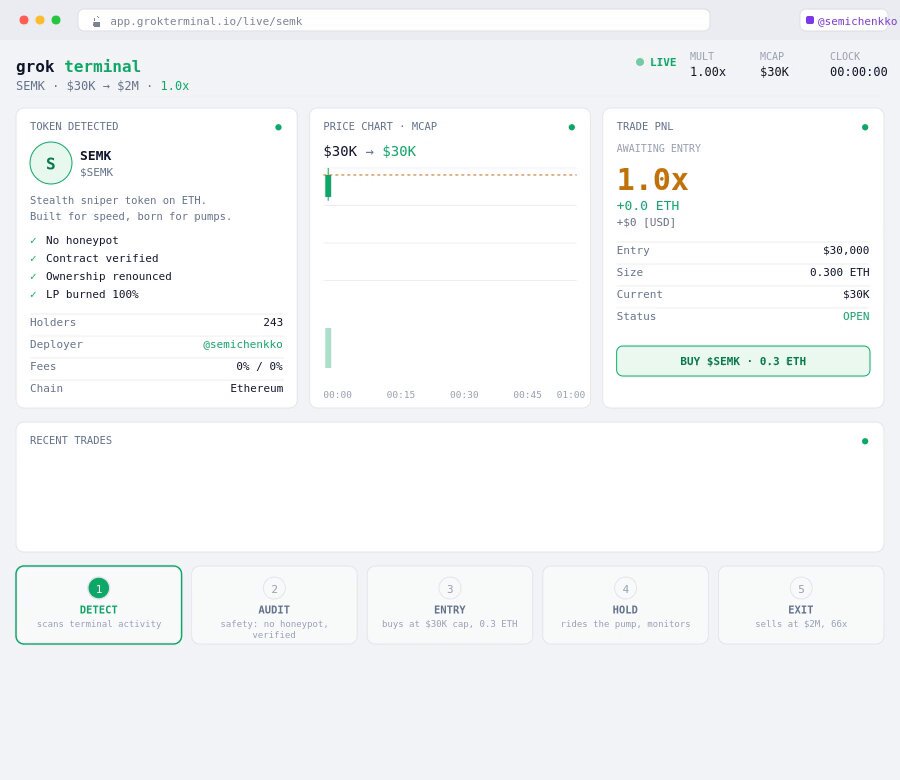
Task: Click the purple square icon beside @semichenkko
Action: [x=810, y=20]
